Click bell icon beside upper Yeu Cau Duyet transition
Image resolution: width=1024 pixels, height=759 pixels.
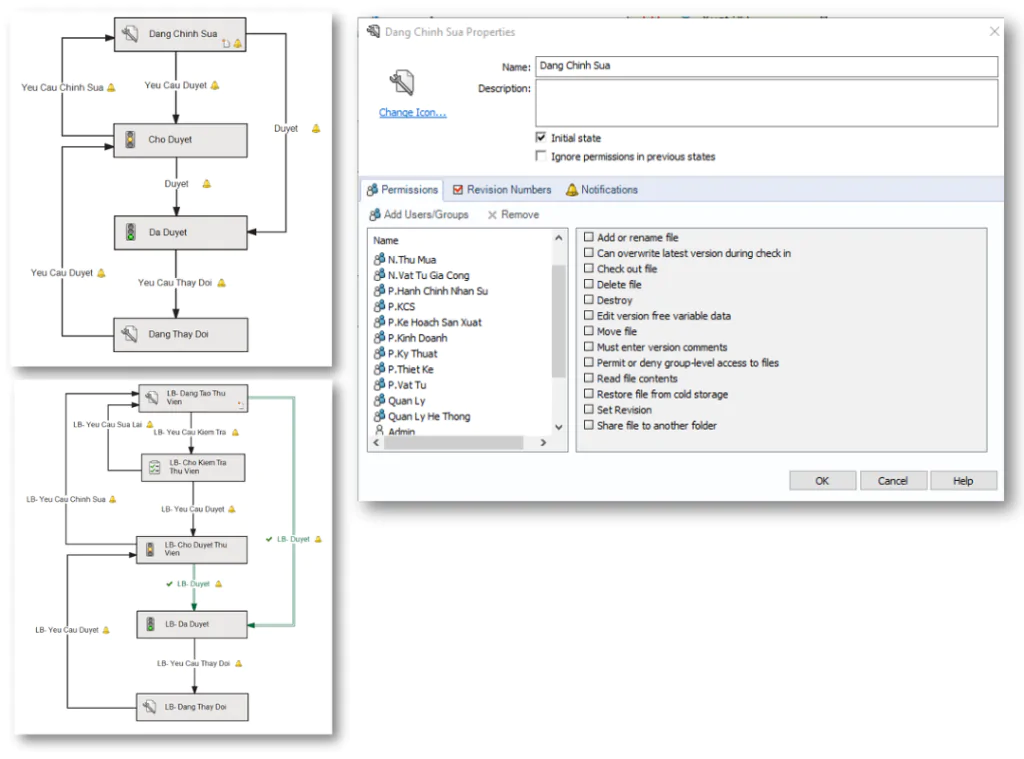coord(215,86)
